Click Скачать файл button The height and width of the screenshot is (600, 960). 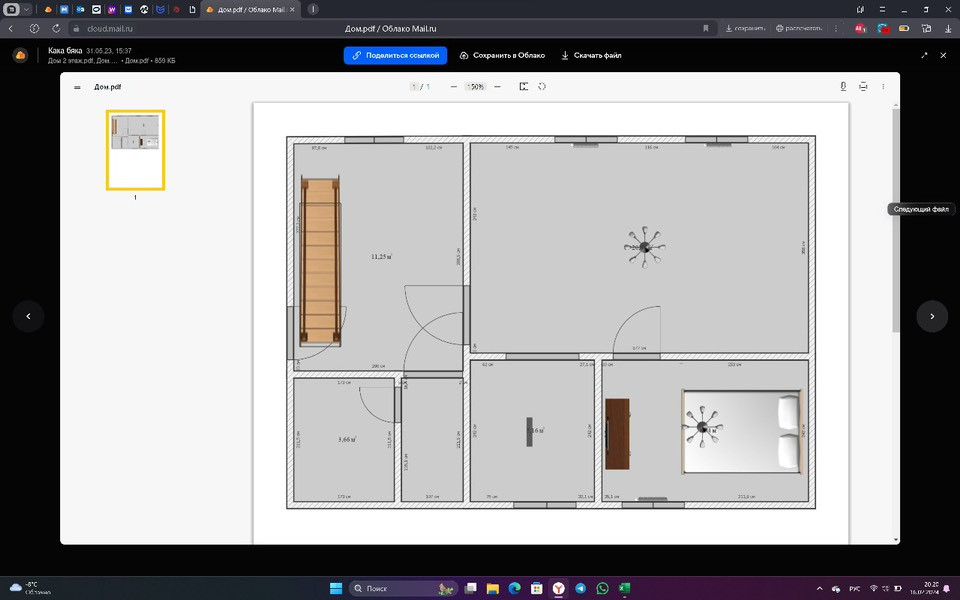pos(591,56)
